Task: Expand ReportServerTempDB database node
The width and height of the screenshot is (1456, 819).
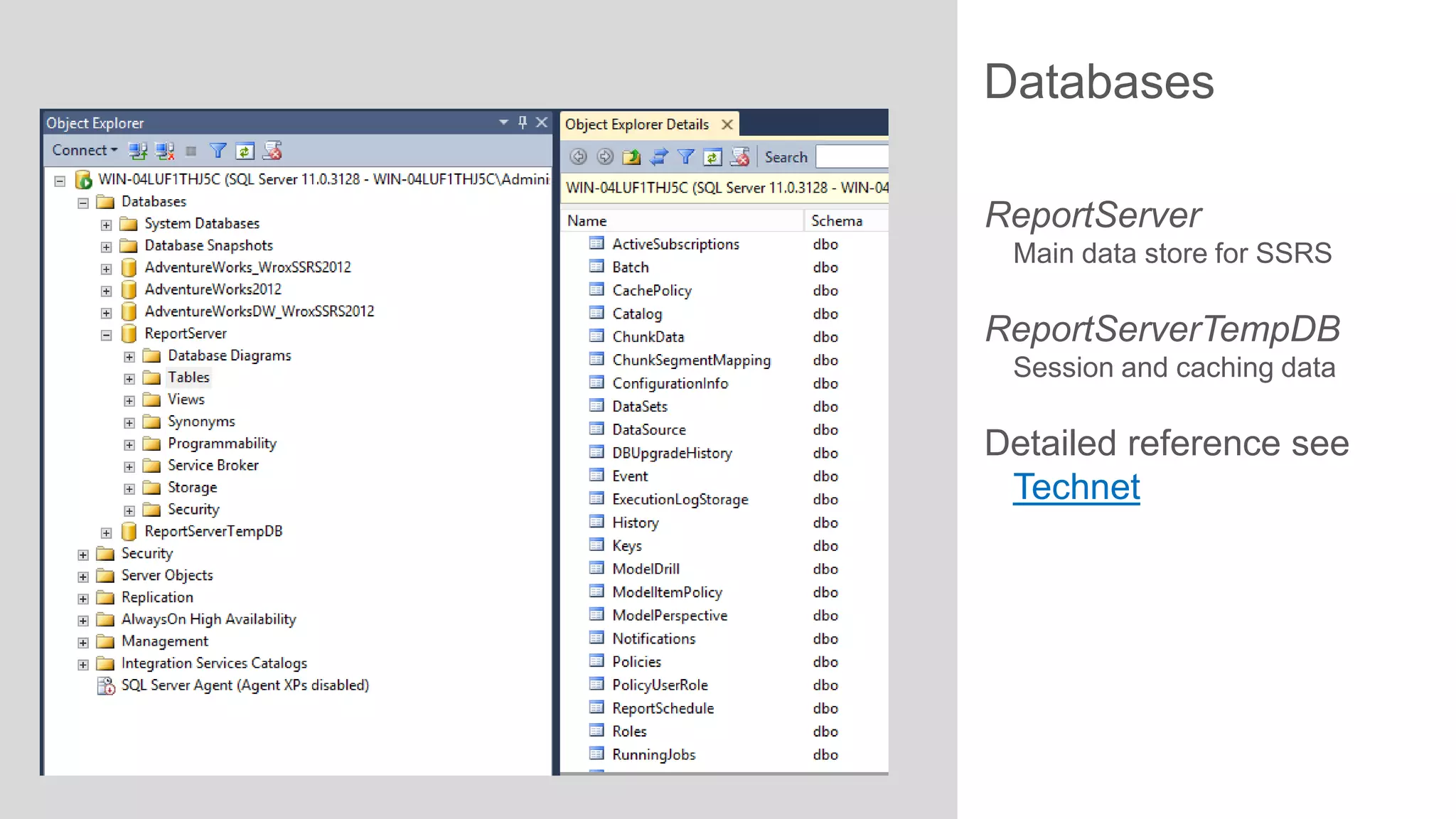Action: coord(106,532)
